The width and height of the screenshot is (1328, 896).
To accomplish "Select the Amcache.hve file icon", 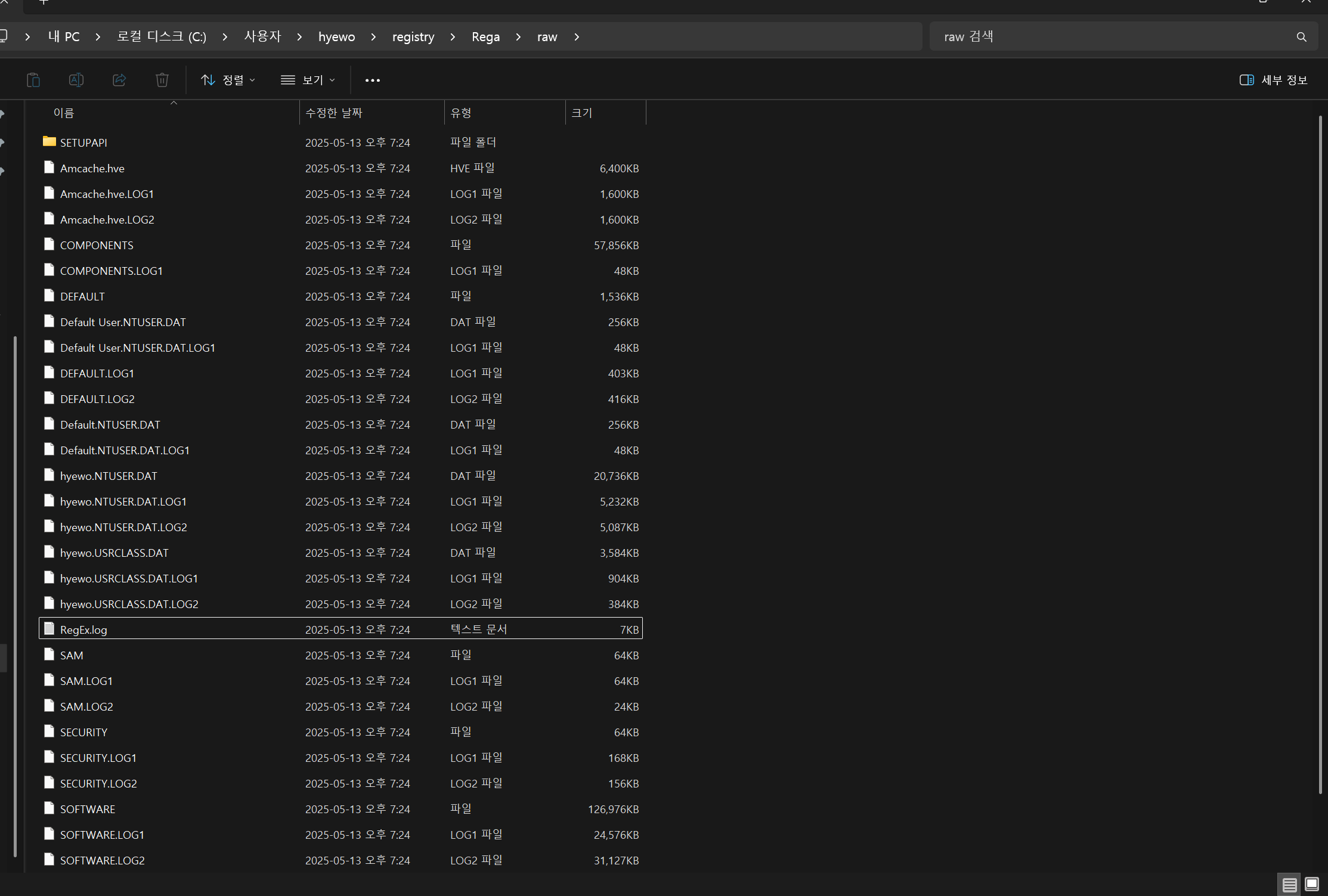I will pyautogui.click(x=49, y=168).
